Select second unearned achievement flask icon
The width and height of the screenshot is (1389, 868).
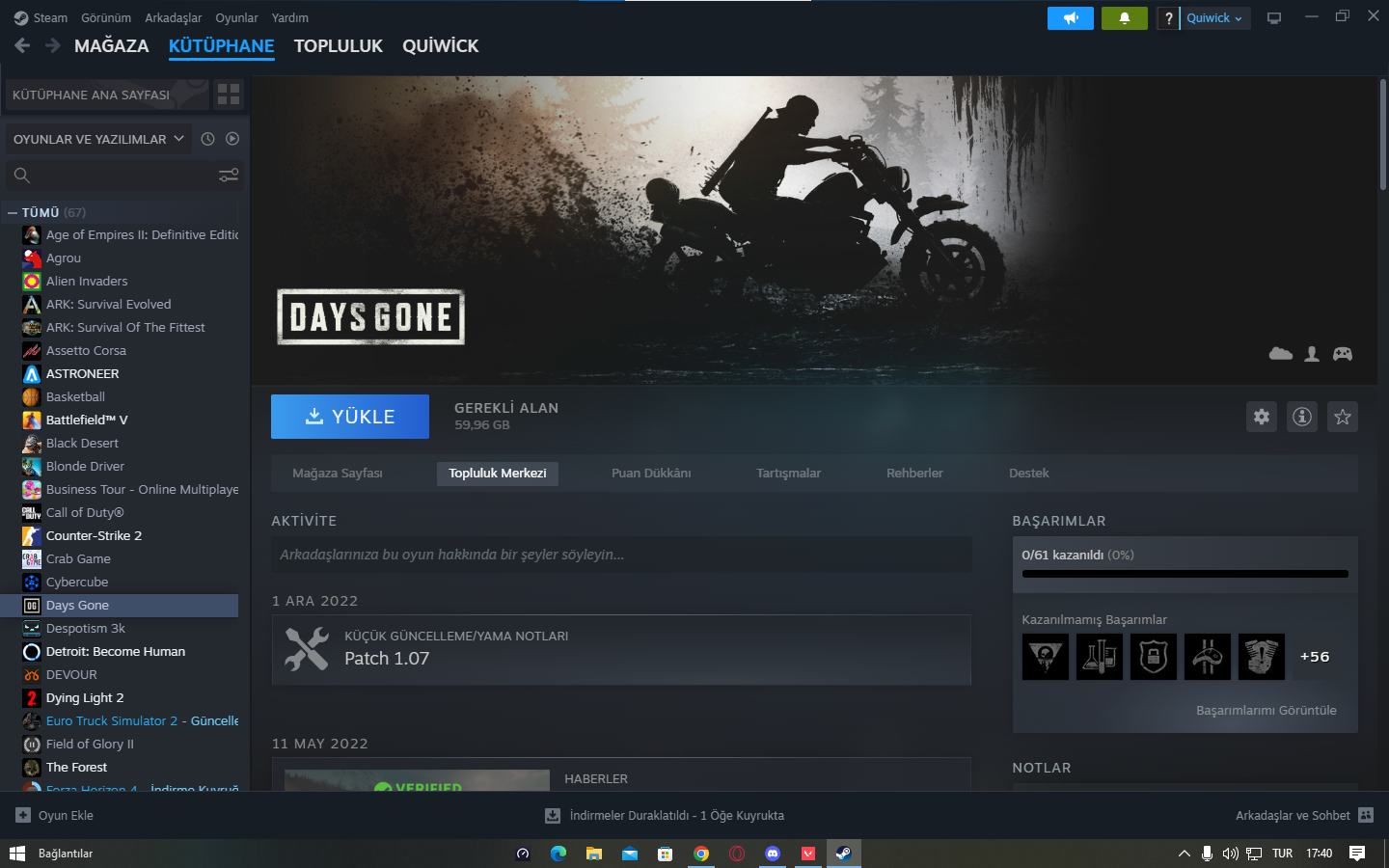click(1100, 657)
